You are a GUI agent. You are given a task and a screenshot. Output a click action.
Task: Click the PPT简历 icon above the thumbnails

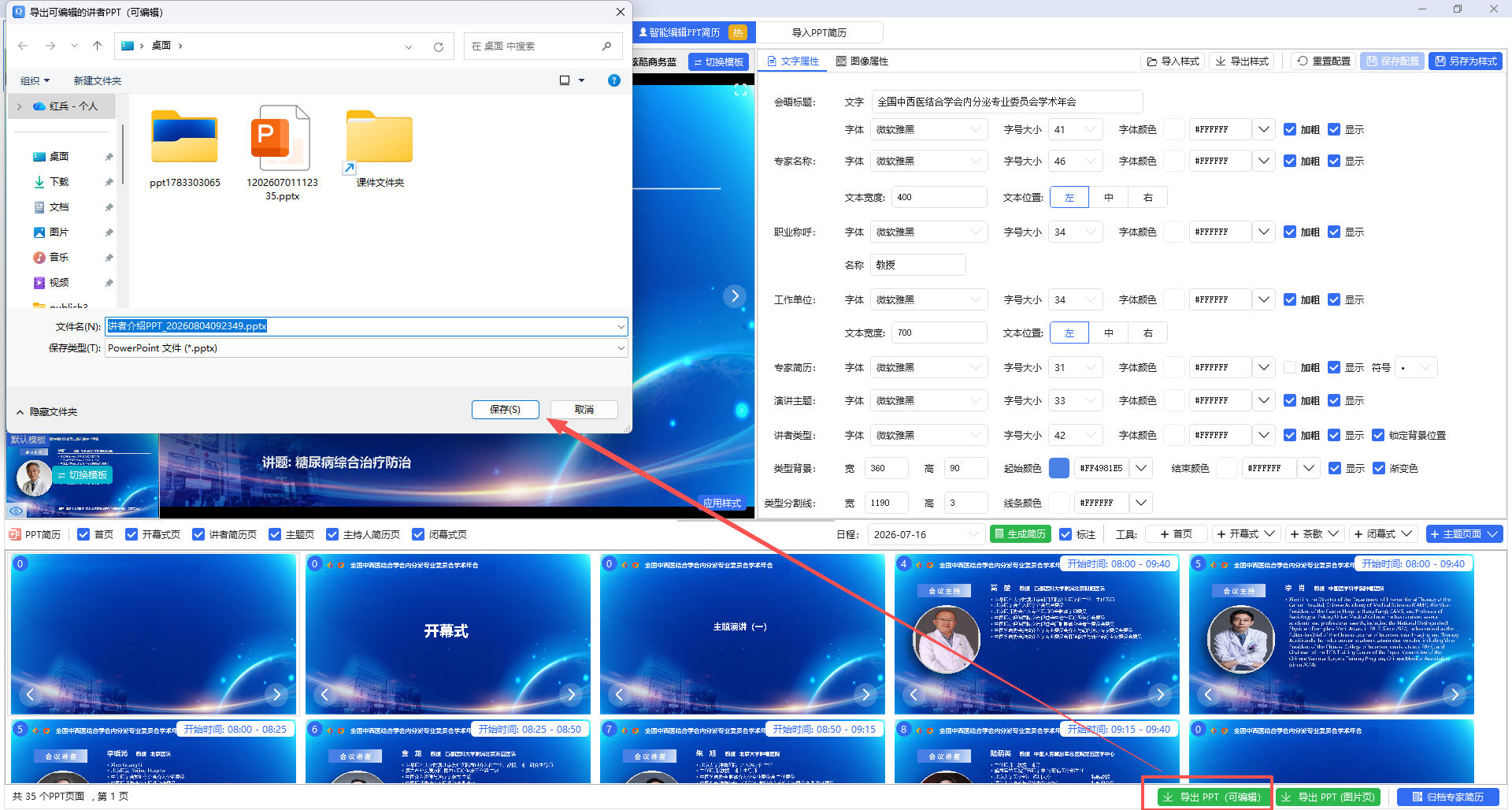pos(14,534)
